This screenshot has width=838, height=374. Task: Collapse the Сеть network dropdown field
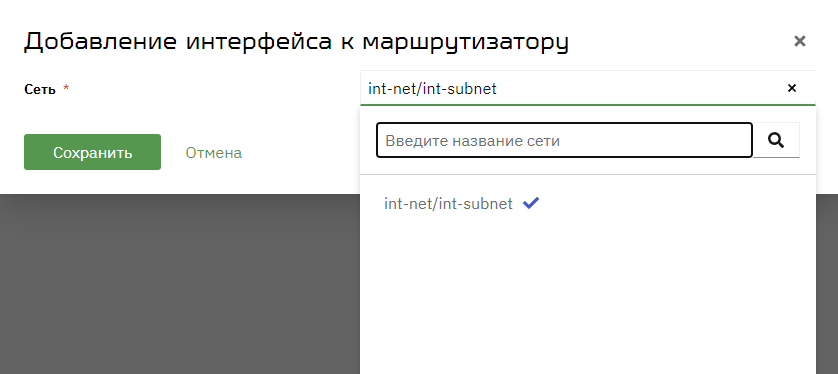[x=588, y=88]
